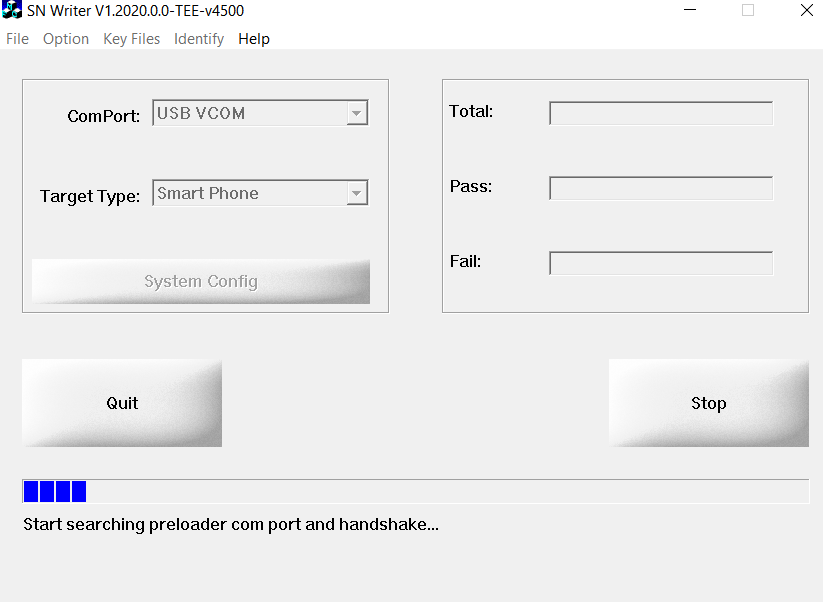
Task: Click the Fail count field
Action: (661, 263)
